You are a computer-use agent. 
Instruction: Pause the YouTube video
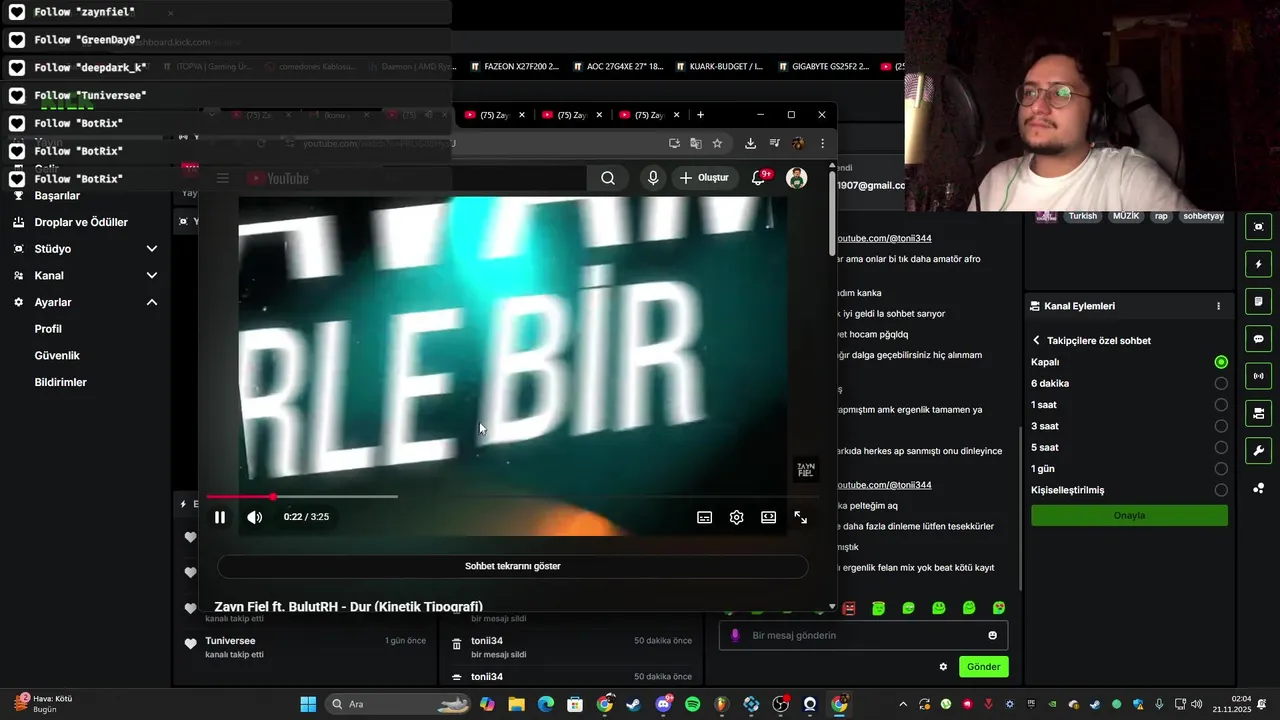click(x=220, y=517)
